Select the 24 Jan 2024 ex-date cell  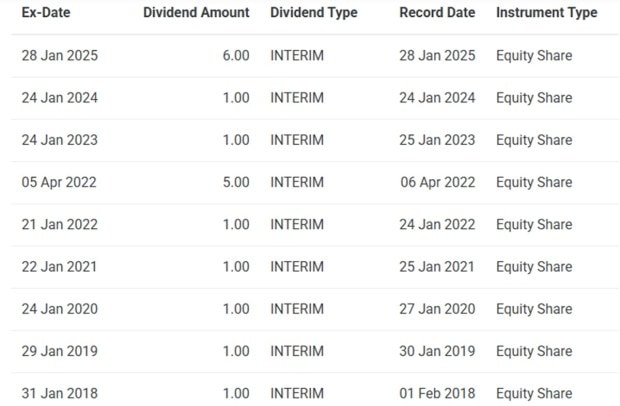[x=59, y=98]
